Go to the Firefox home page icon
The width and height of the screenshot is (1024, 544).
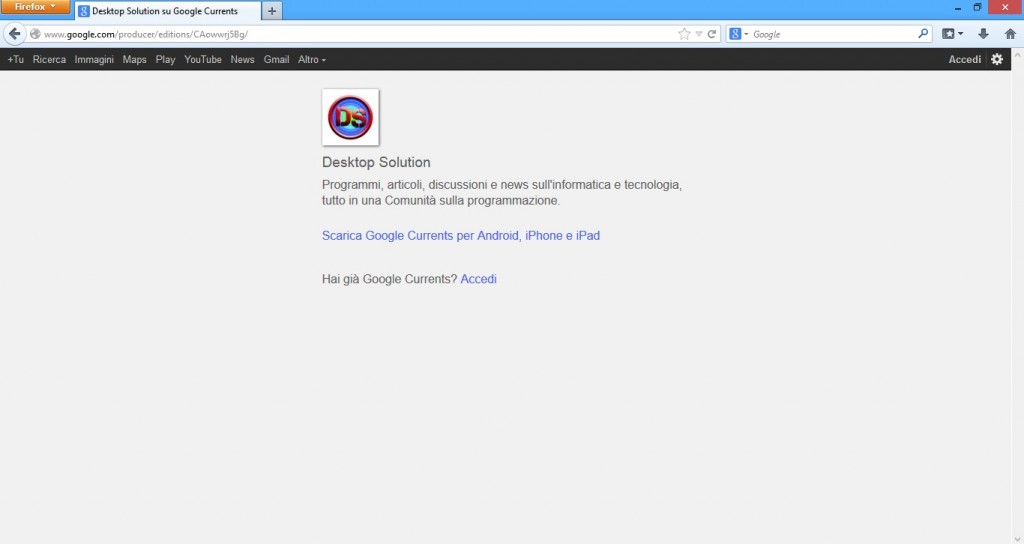point(1010,34)
